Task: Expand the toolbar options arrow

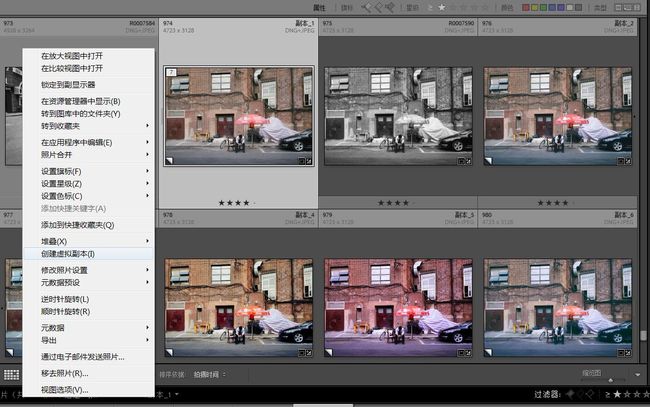Action: point(638,375)
